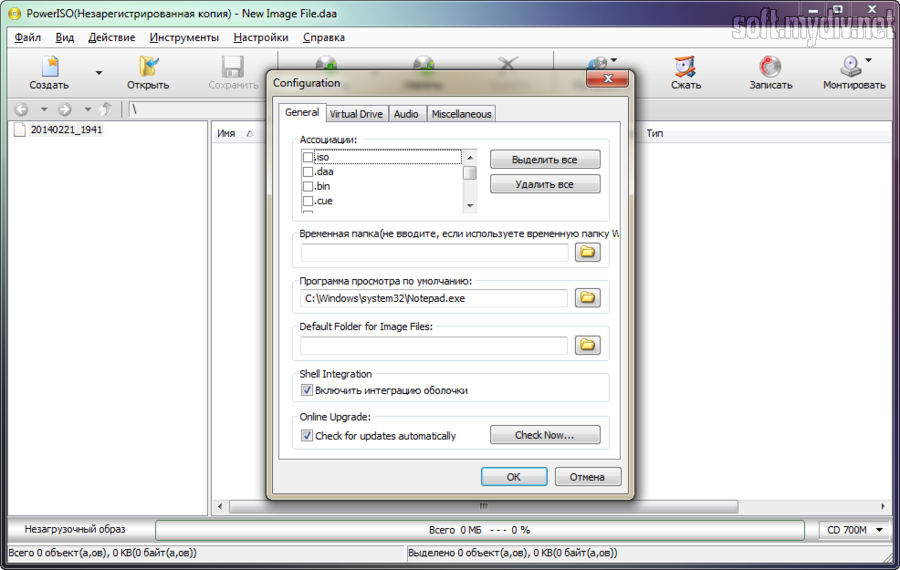Disable Включить интеграцию оболочки checkbox
The height and width of the screenshot is (570, 900).
pos(307,390)
